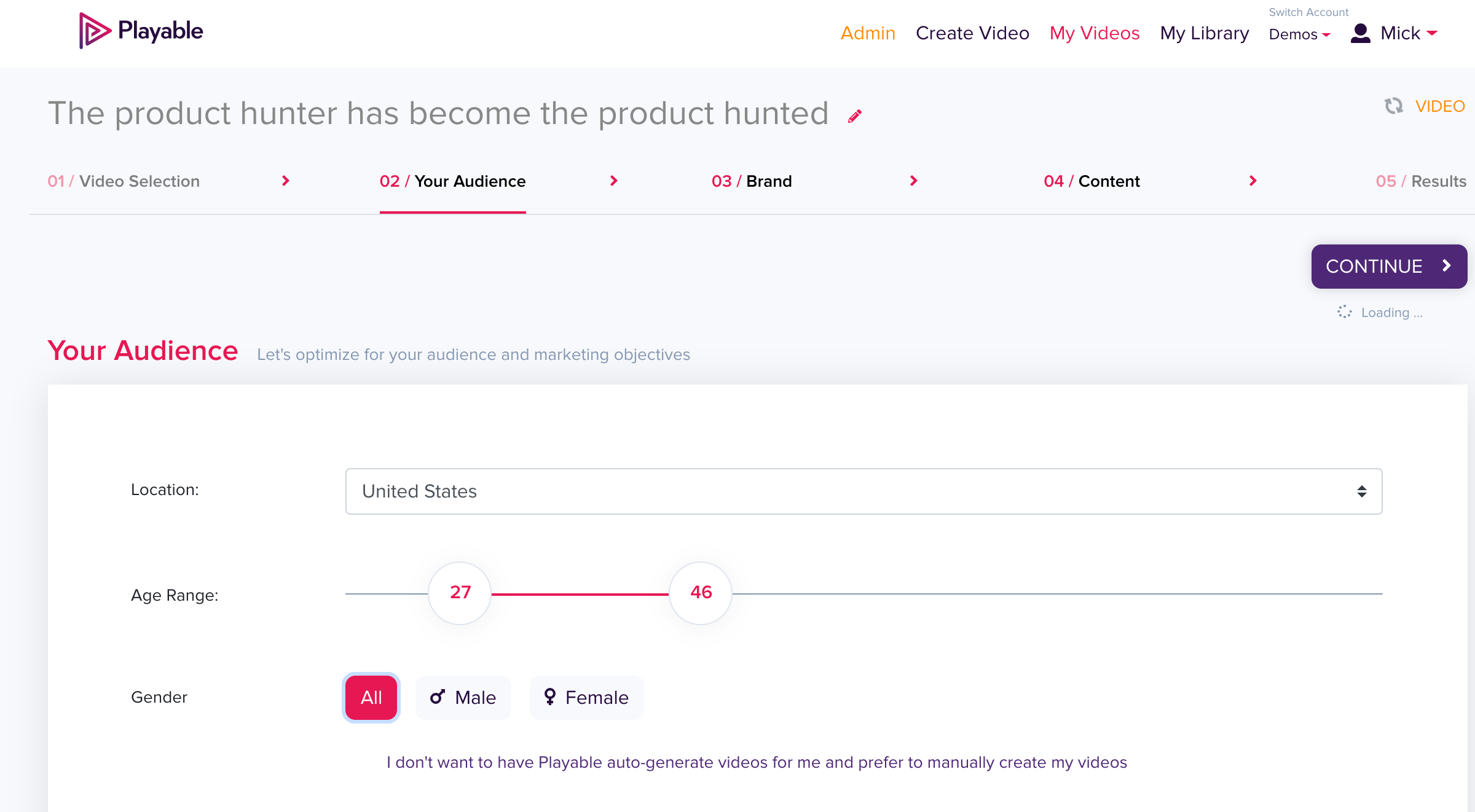
Task: Click the manually create my videos link
Action: coord(757,762)
